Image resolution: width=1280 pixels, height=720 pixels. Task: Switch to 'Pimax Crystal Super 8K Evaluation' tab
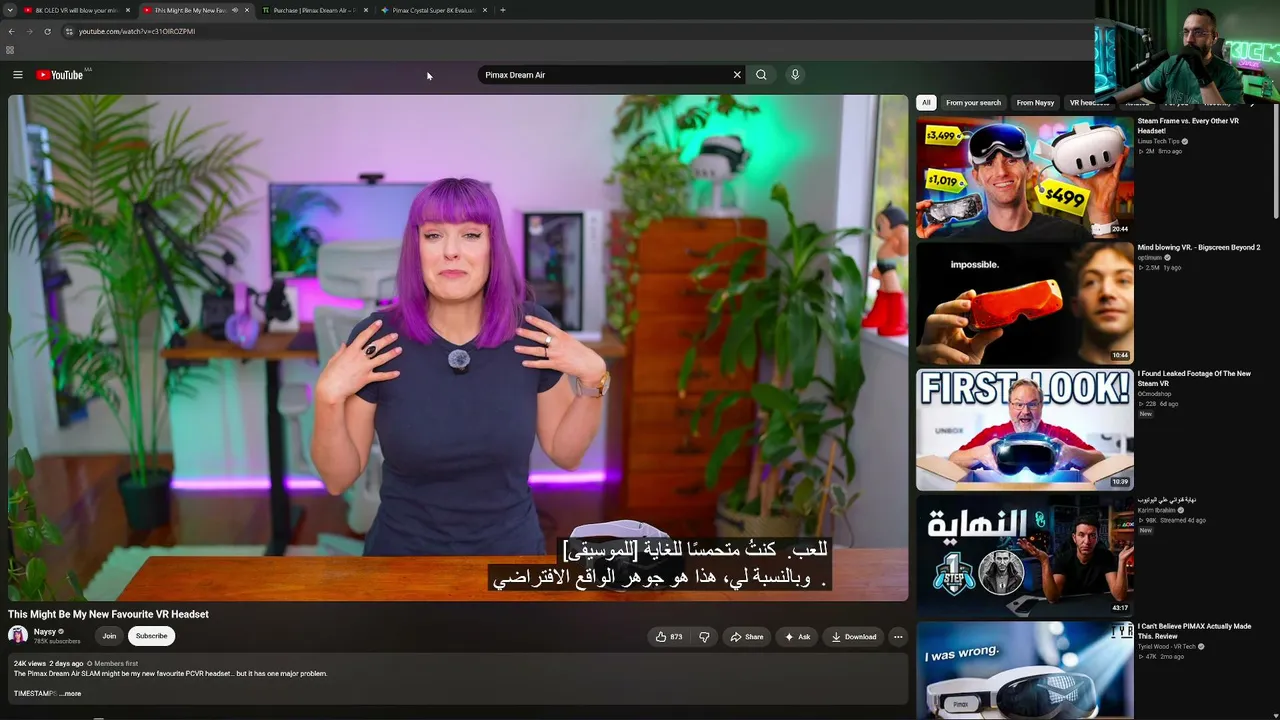(x=434, y=10)
